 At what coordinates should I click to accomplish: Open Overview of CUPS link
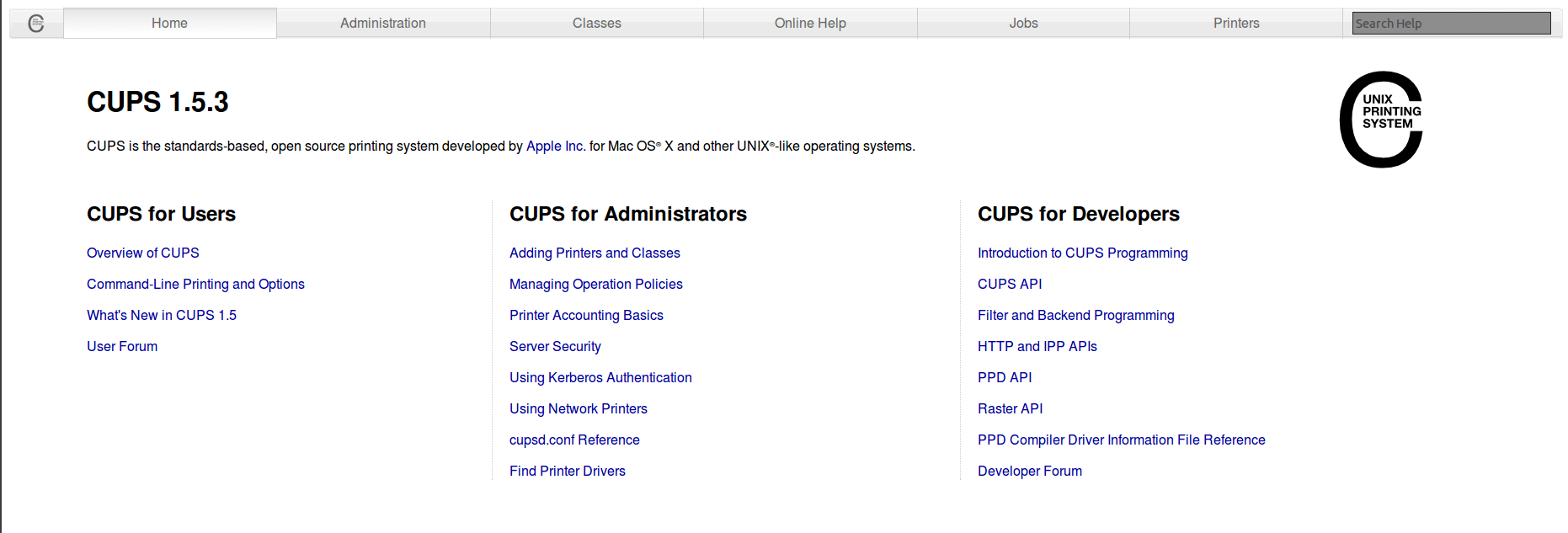143,253
